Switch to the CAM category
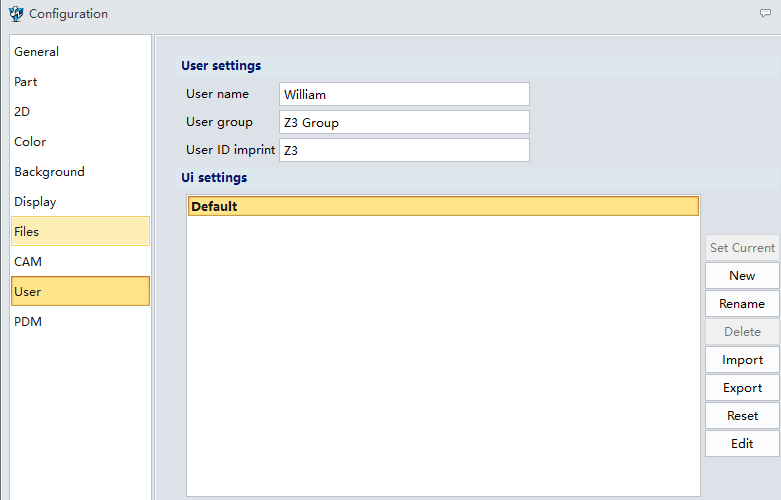 80,261
